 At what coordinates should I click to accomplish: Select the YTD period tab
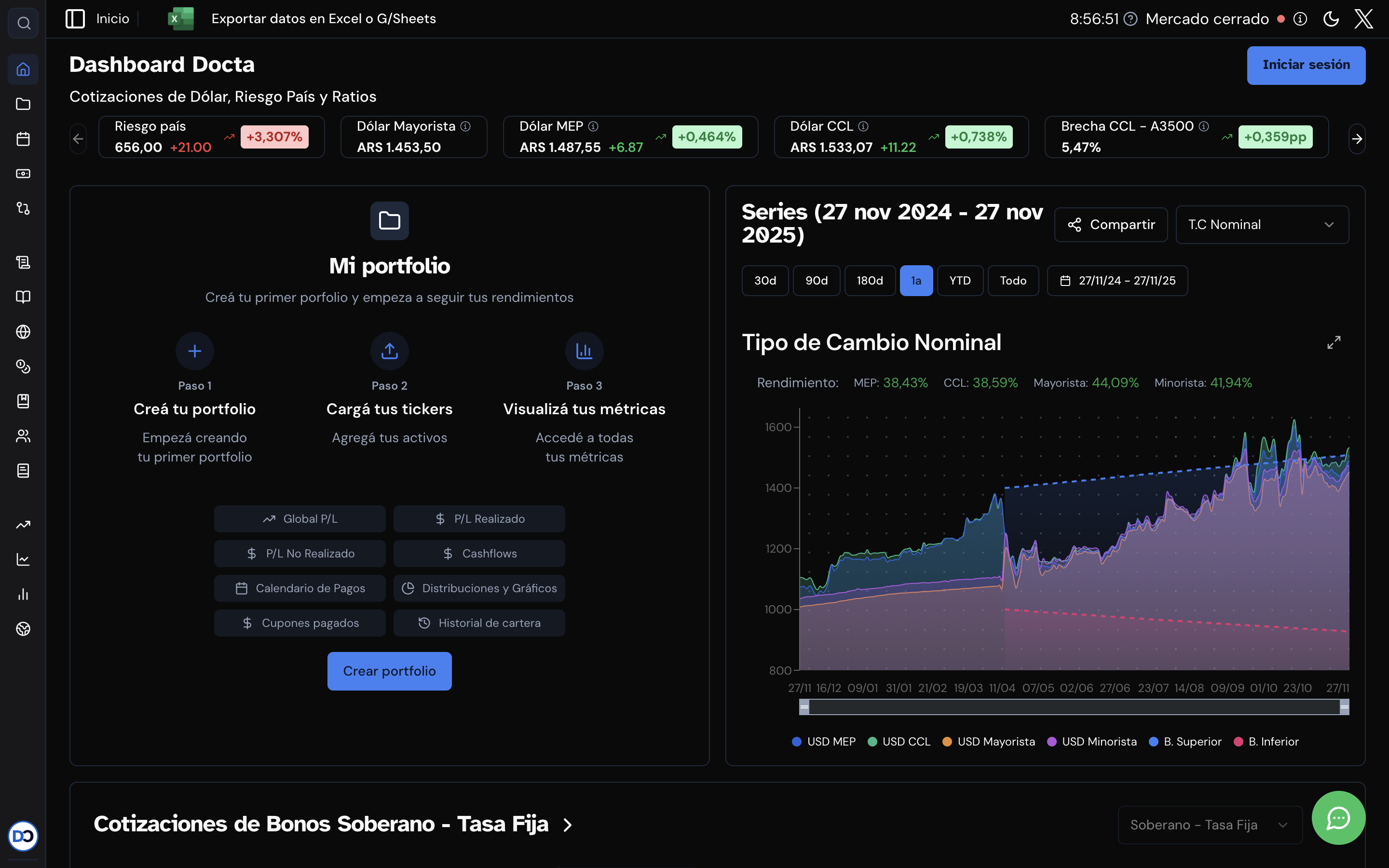tap(960, 280)
